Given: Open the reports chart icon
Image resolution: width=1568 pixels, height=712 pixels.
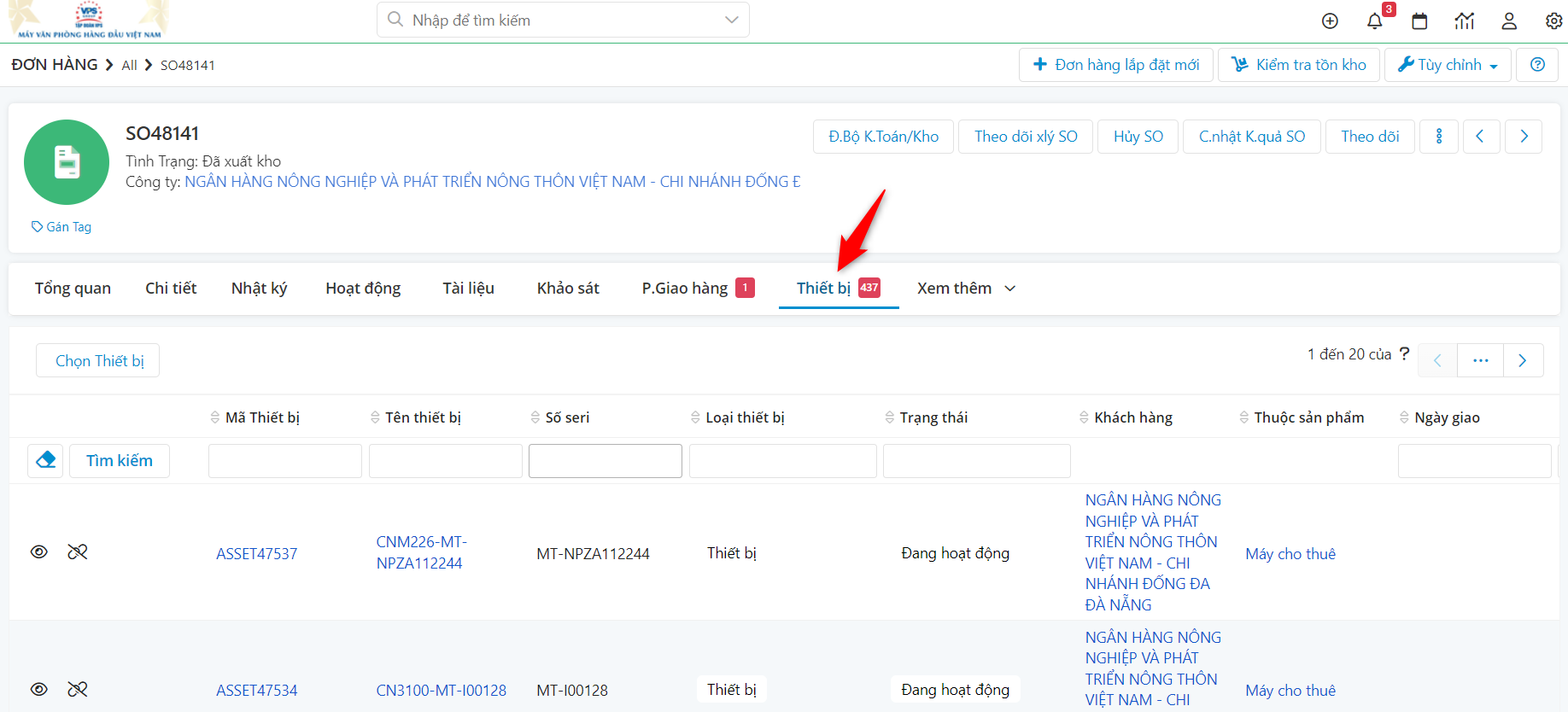Looking at the screenshot, I should (1465, 21).
